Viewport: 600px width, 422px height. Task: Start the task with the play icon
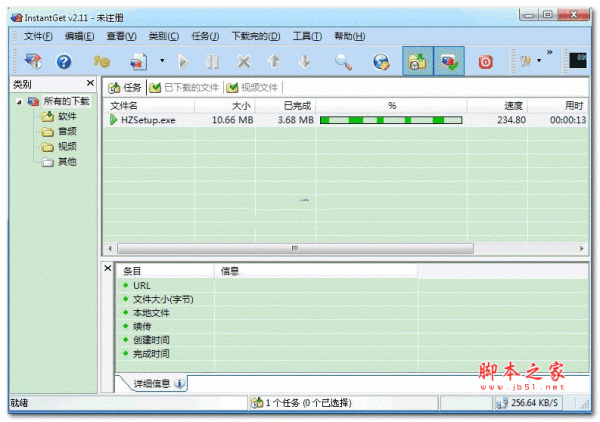(183, 62)
